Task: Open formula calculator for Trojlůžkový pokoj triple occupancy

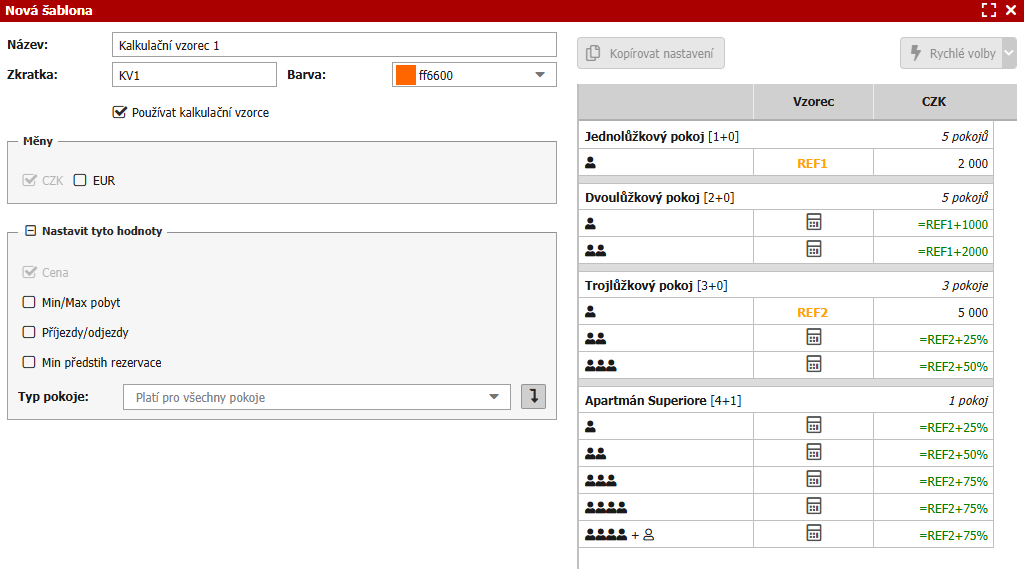Action: coord(813,364)
